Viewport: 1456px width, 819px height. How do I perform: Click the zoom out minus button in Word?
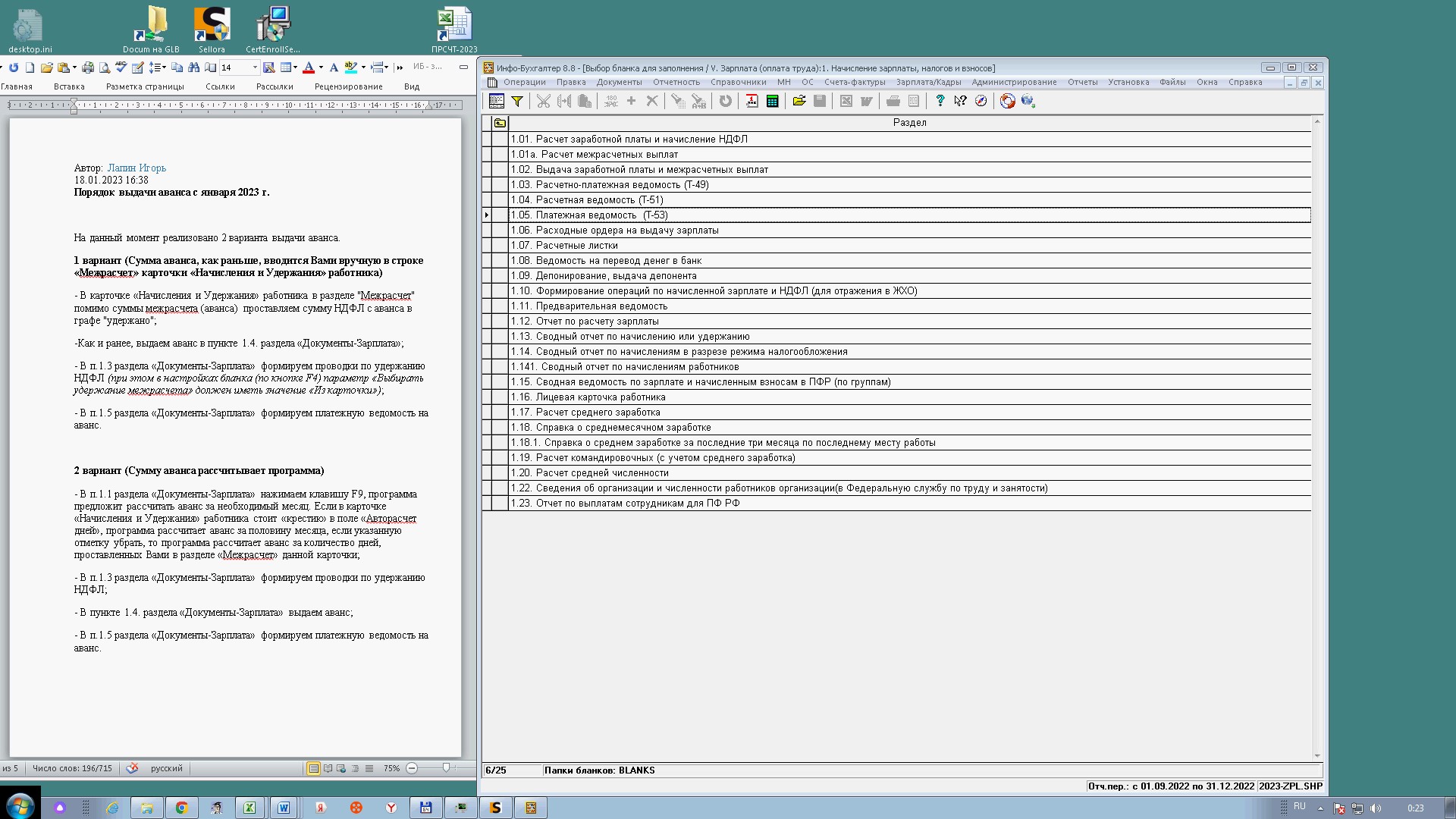pyautogui.click(x=412, y=768)
